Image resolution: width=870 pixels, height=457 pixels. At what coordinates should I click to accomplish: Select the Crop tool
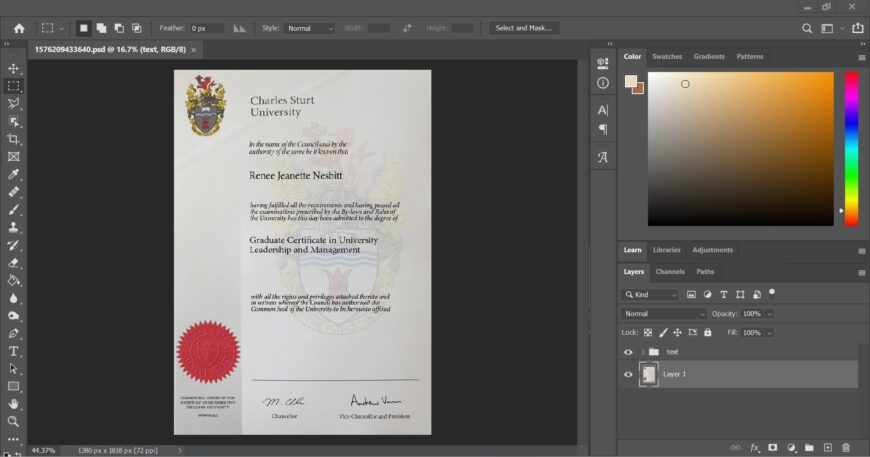coord(13,139)
